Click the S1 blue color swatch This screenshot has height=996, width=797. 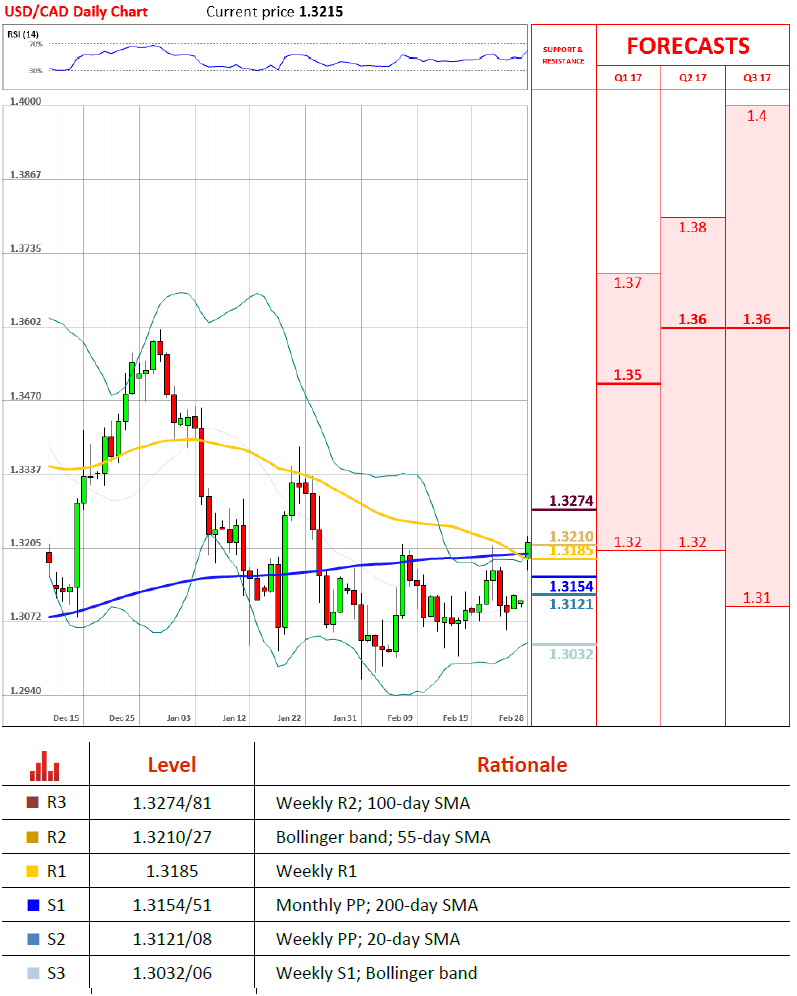[32, 905]
